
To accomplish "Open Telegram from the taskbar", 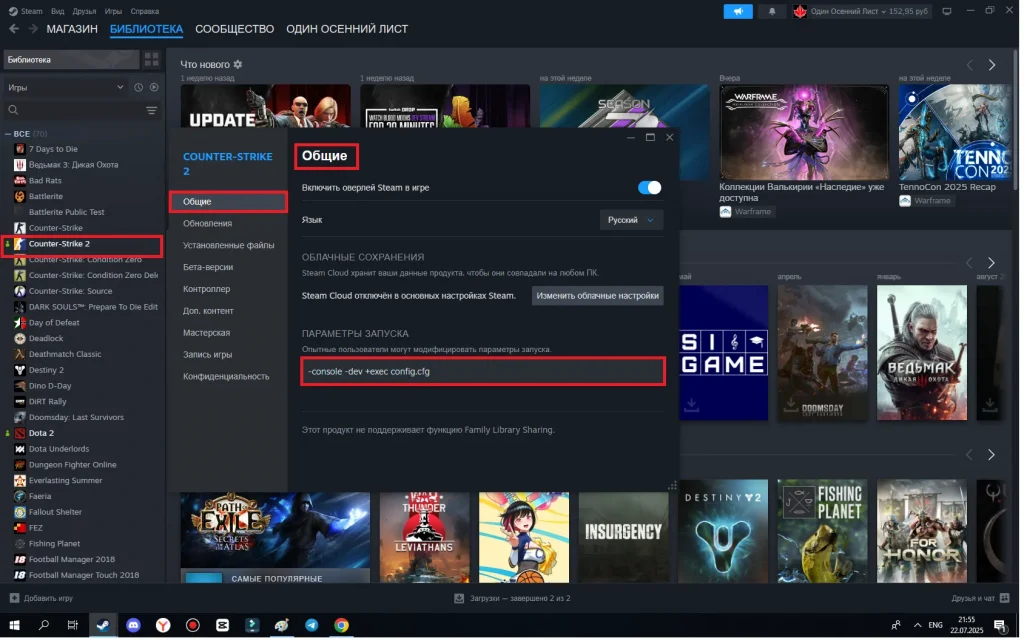I will point(312,625).
